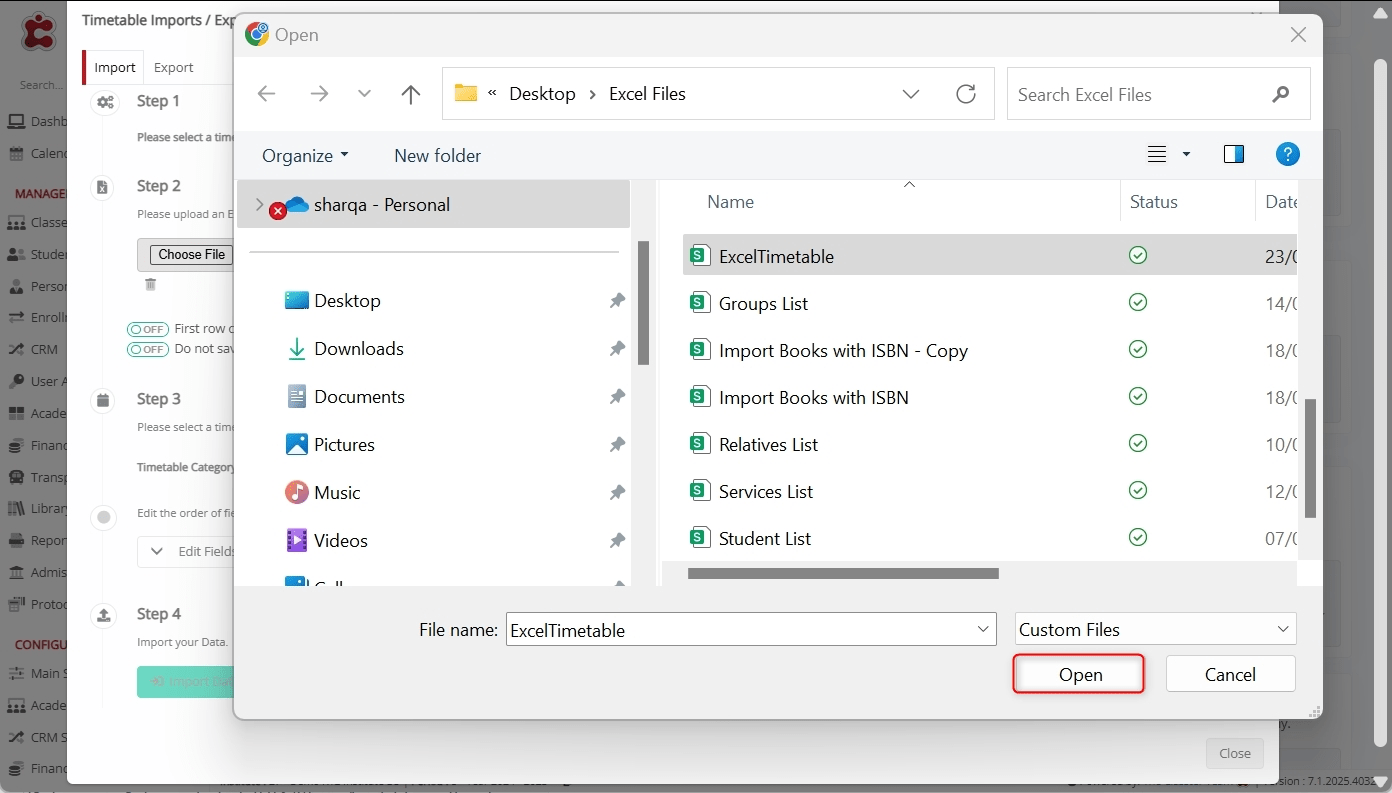This screenshot has height=793, width=1392.
Task: Toggle the preview pane icon
Action: coord(1233,154)
